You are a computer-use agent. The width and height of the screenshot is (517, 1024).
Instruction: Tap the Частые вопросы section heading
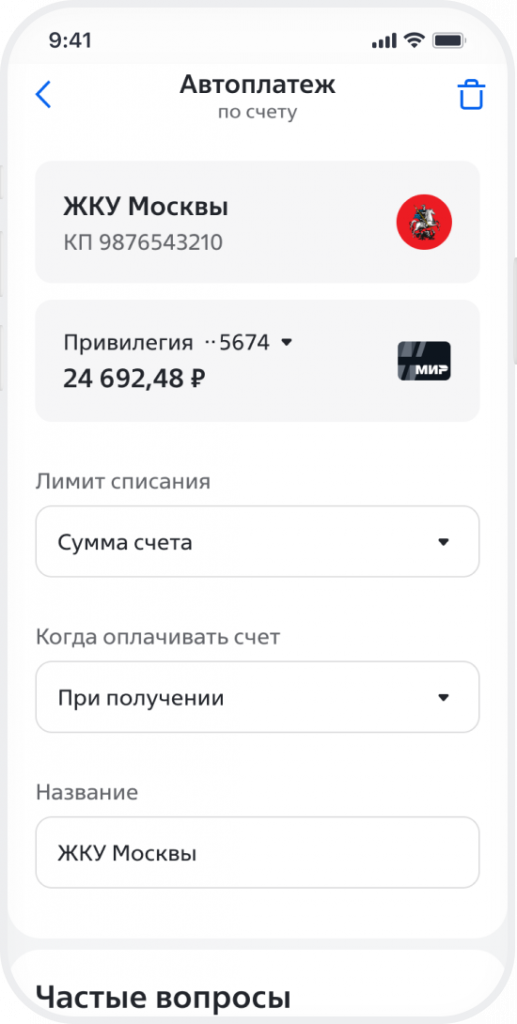[163, 997]
